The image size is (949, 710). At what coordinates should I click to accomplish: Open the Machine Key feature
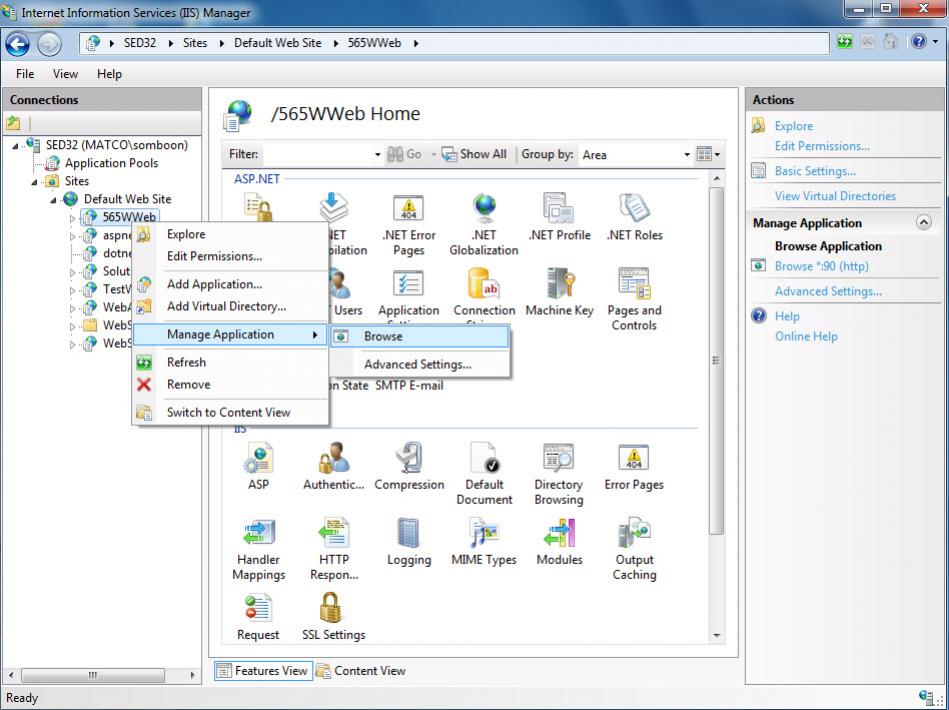(559, 292)
